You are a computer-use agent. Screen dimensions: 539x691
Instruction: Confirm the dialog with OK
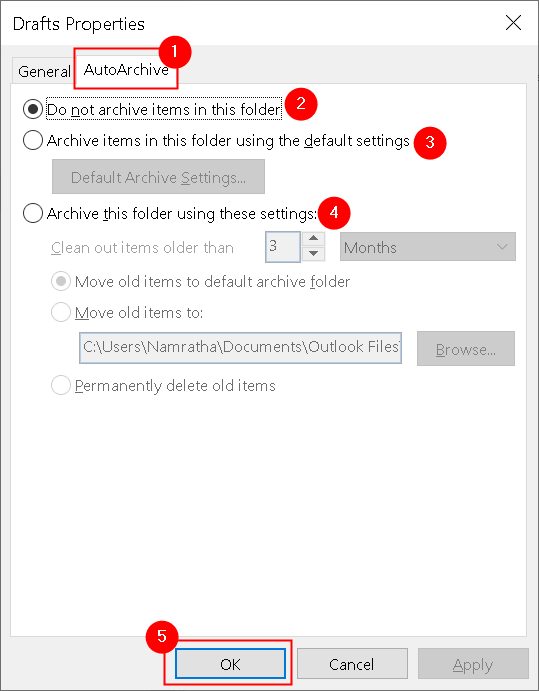(x=230, y=664)
